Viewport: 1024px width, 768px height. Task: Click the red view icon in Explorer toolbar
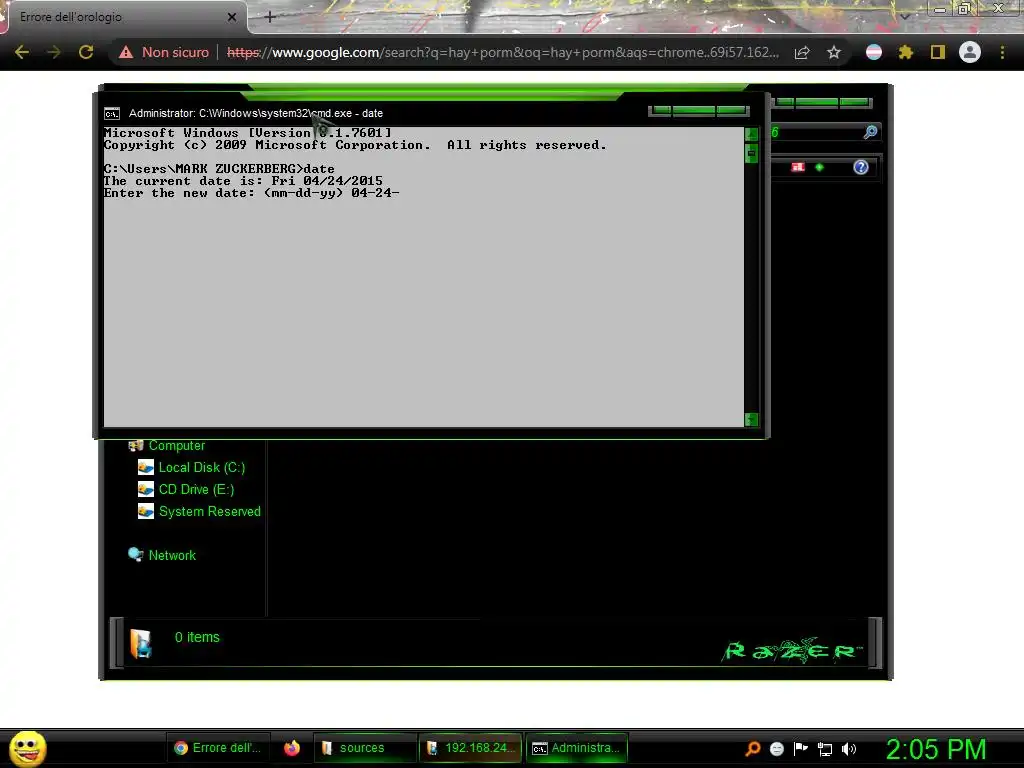pyautogui.click(x=797, y=167)
